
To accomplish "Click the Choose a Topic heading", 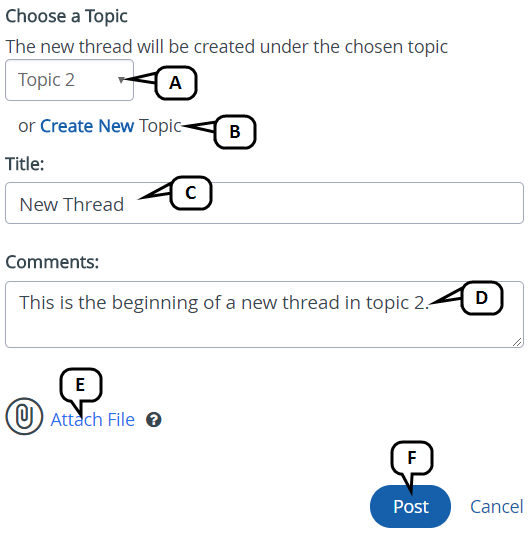I will point(66,16).
